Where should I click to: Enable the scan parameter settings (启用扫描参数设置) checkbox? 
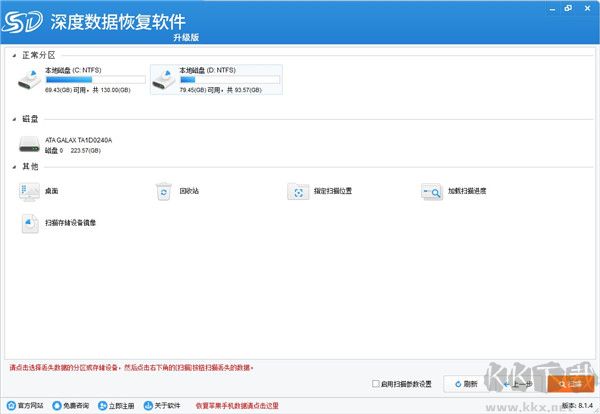(374, 383)
